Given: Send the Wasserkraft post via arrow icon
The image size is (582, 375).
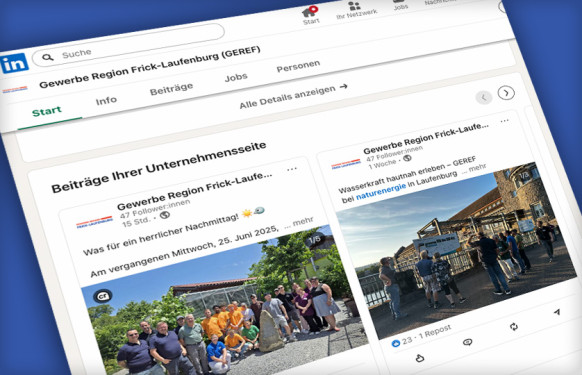Looking at the screenshot, I should pos(557,312).
